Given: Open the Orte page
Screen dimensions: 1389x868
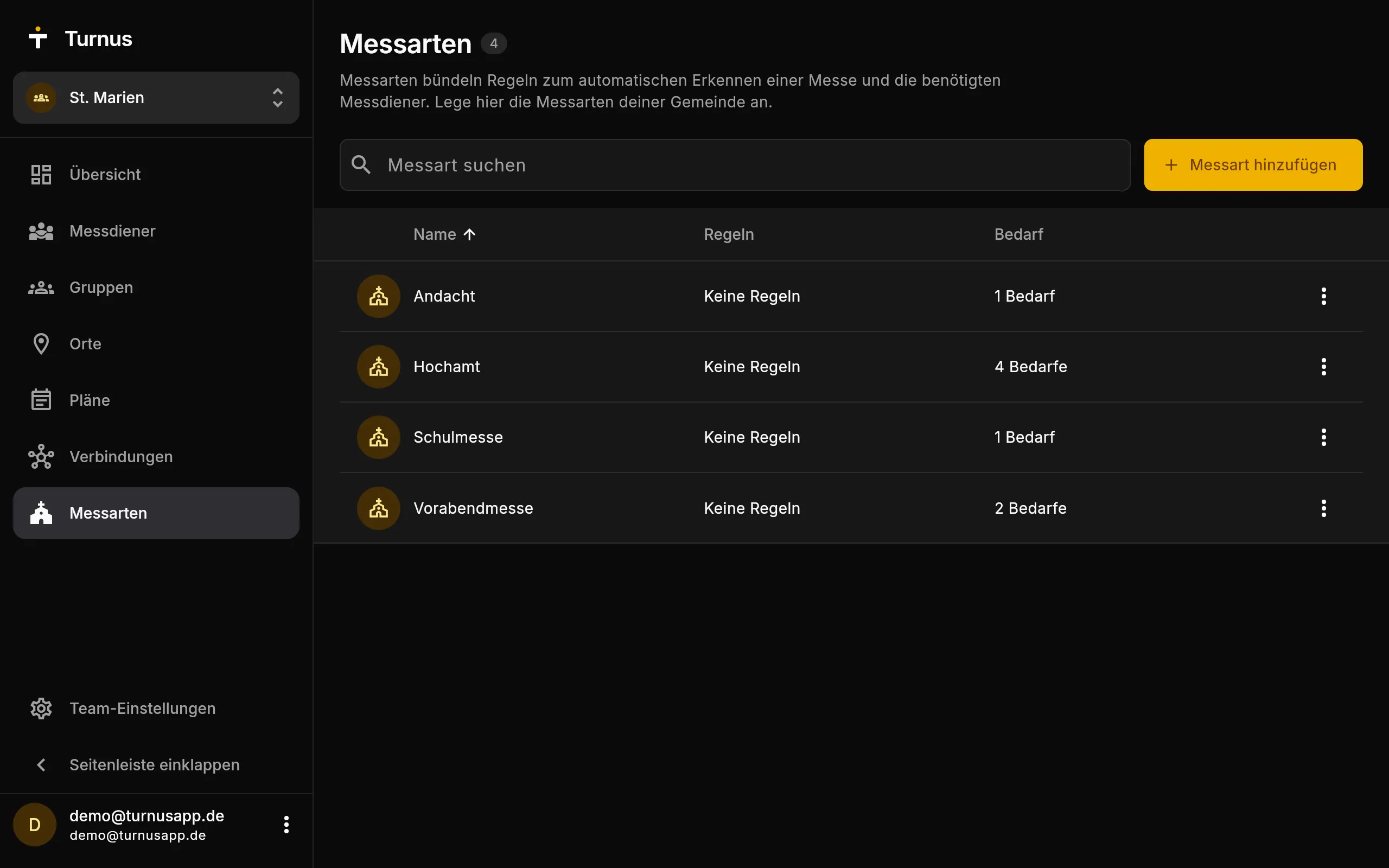Looking at the screenshot, I should tap(156, 344).
